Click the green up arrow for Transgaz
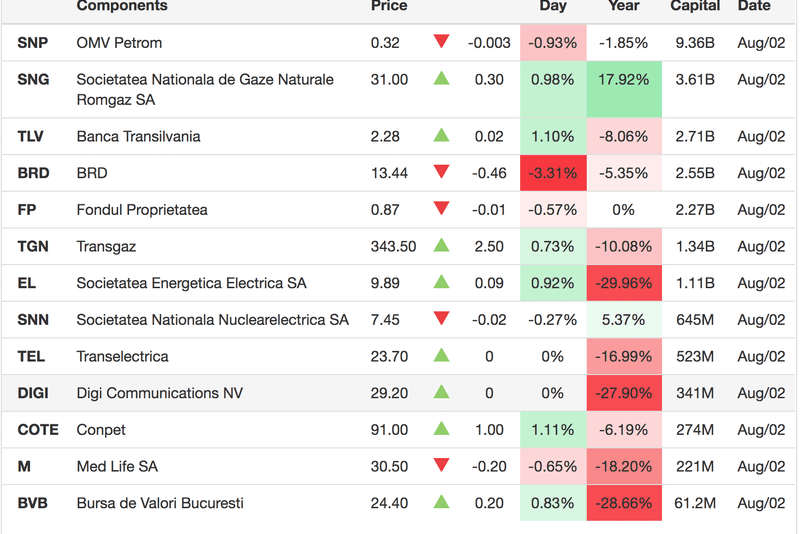The height and width of the screenshot is (534, 800). click(x=441, y=246)
